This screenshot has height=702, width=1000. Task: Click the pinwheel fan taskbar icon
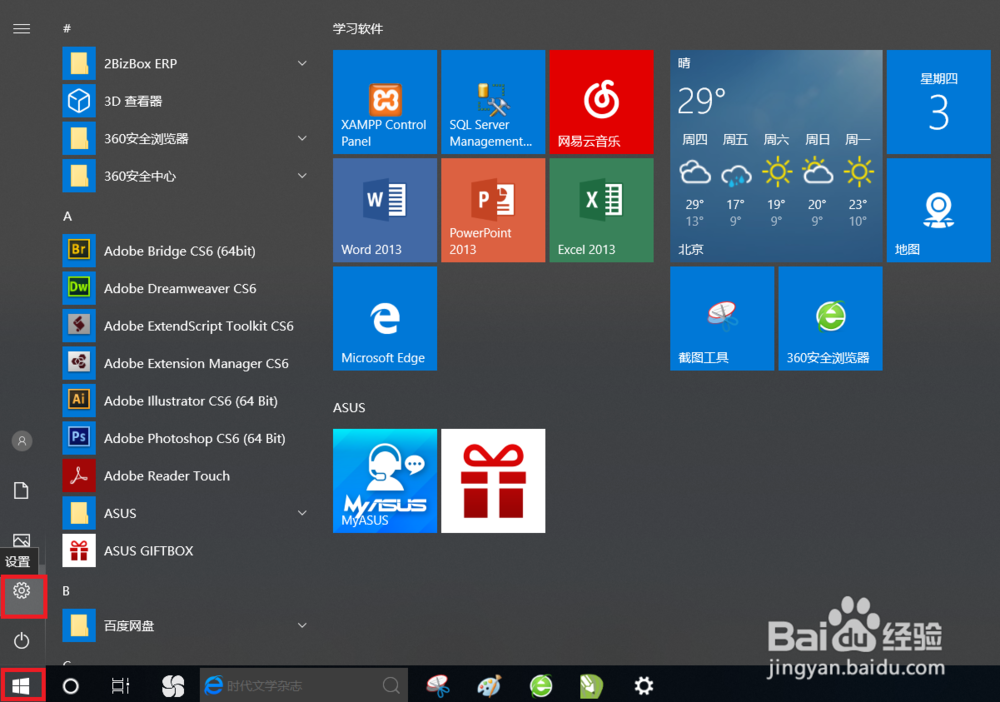coord(173,686)
